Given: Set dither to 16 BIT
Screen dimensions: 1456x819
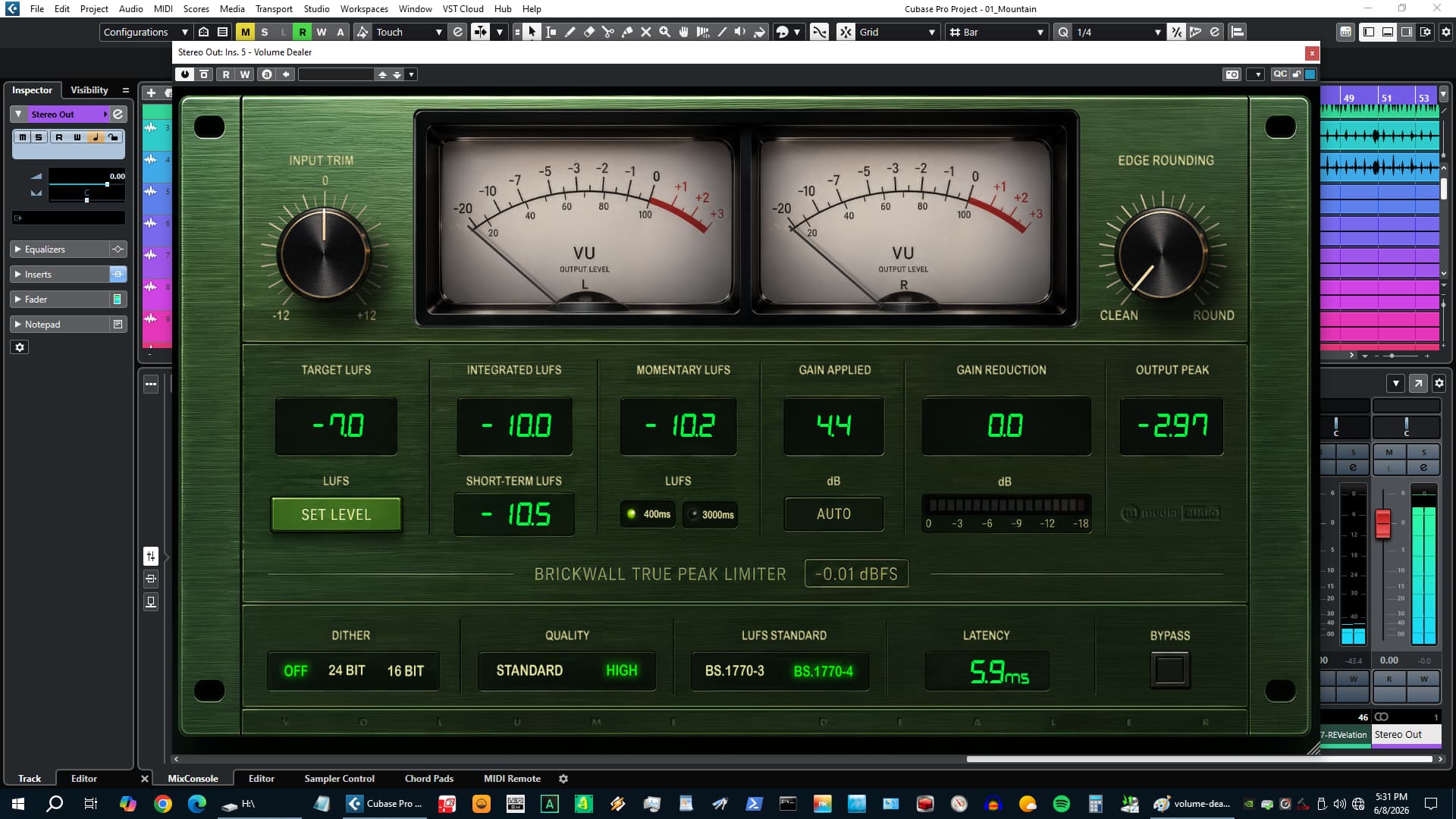Looking at the screenshot, I should (406, 671).
